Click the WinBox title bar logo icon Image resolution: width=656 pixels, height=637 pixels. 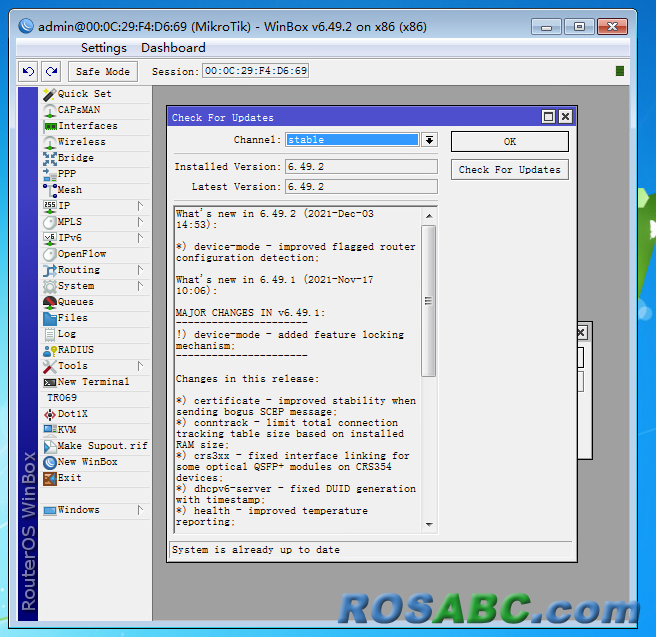click(x=26, y=26)
